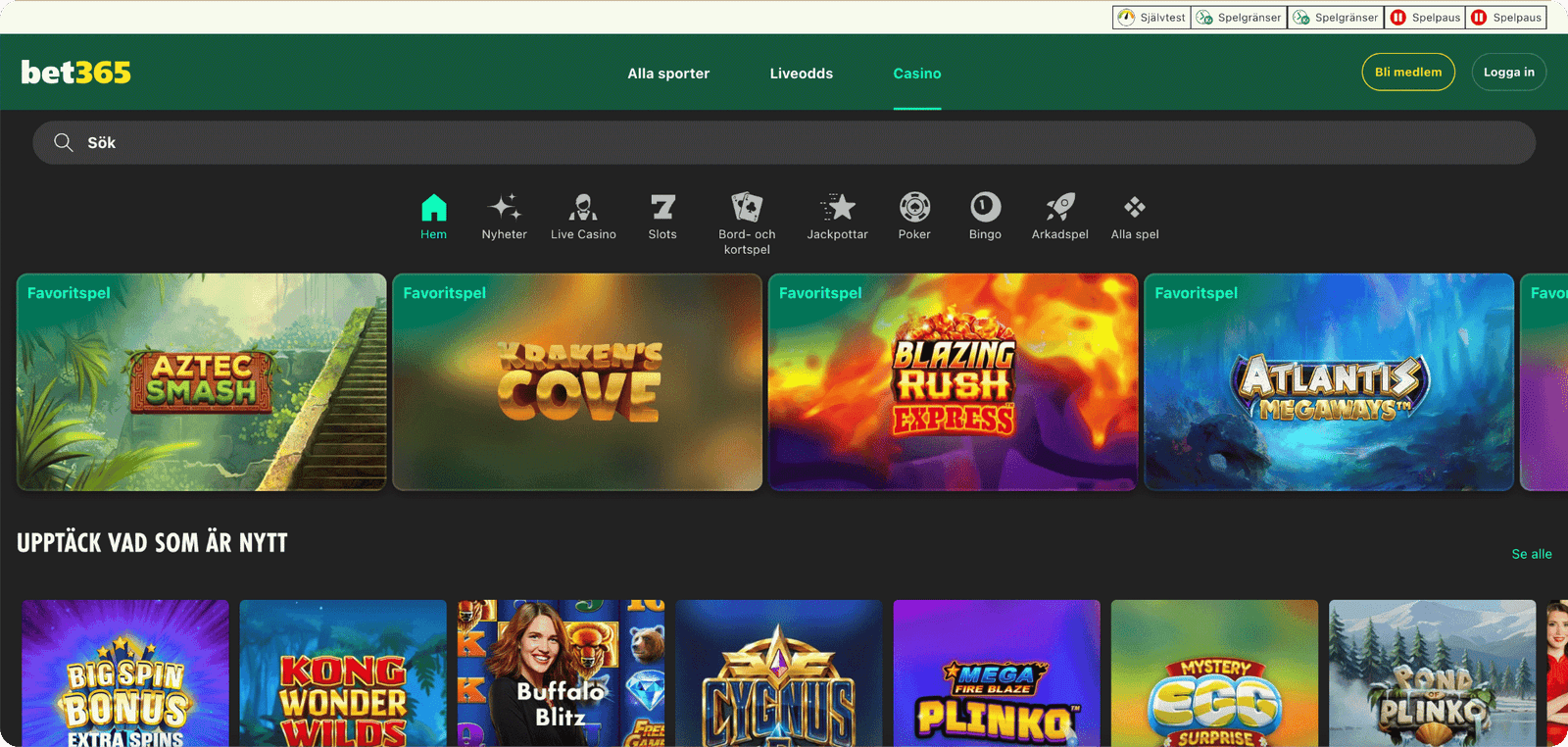The height and width of the screenshot is (747, 1568).
Task: Select the Casino tab
Action: tap(917, 74)
